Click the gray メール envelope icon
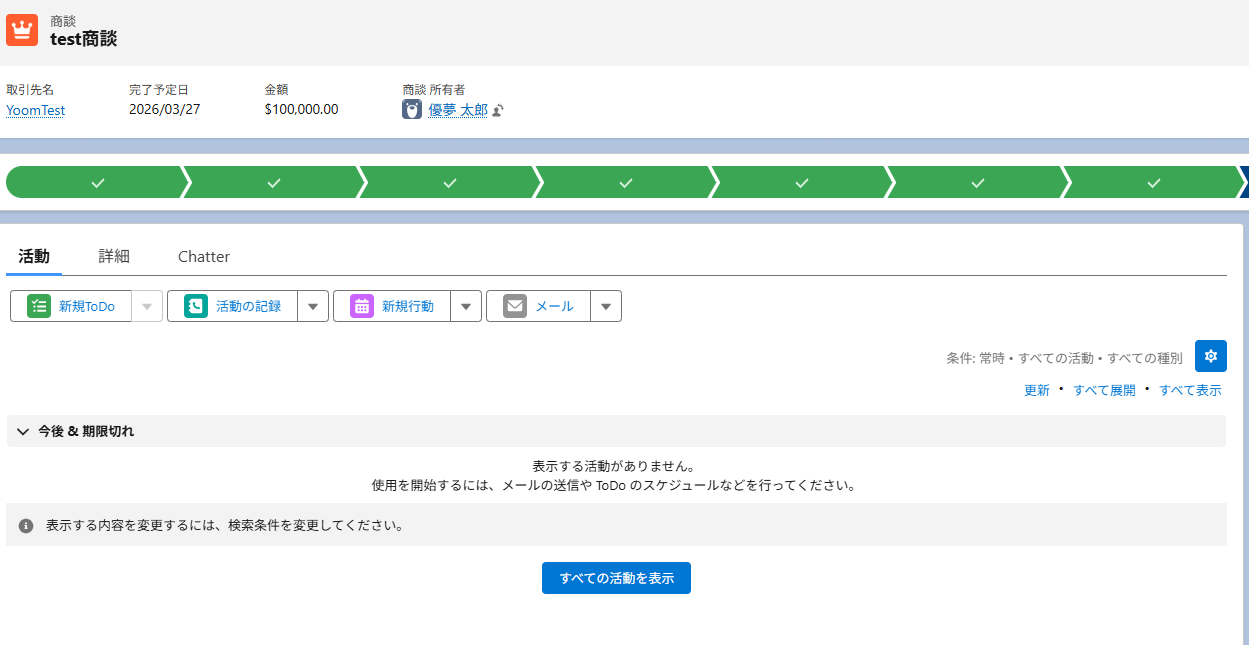1249x645 pixels. (515, 306)
